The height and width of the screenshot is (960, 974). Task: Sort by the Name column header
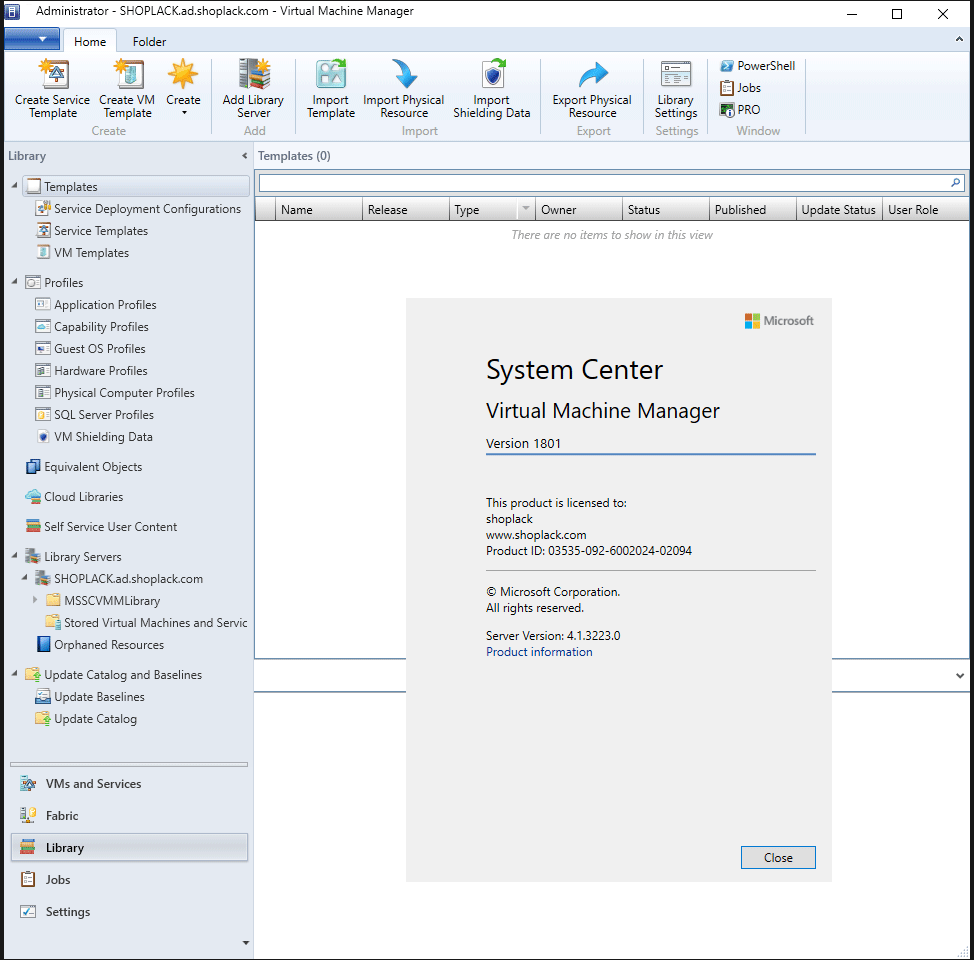[319, 210]
